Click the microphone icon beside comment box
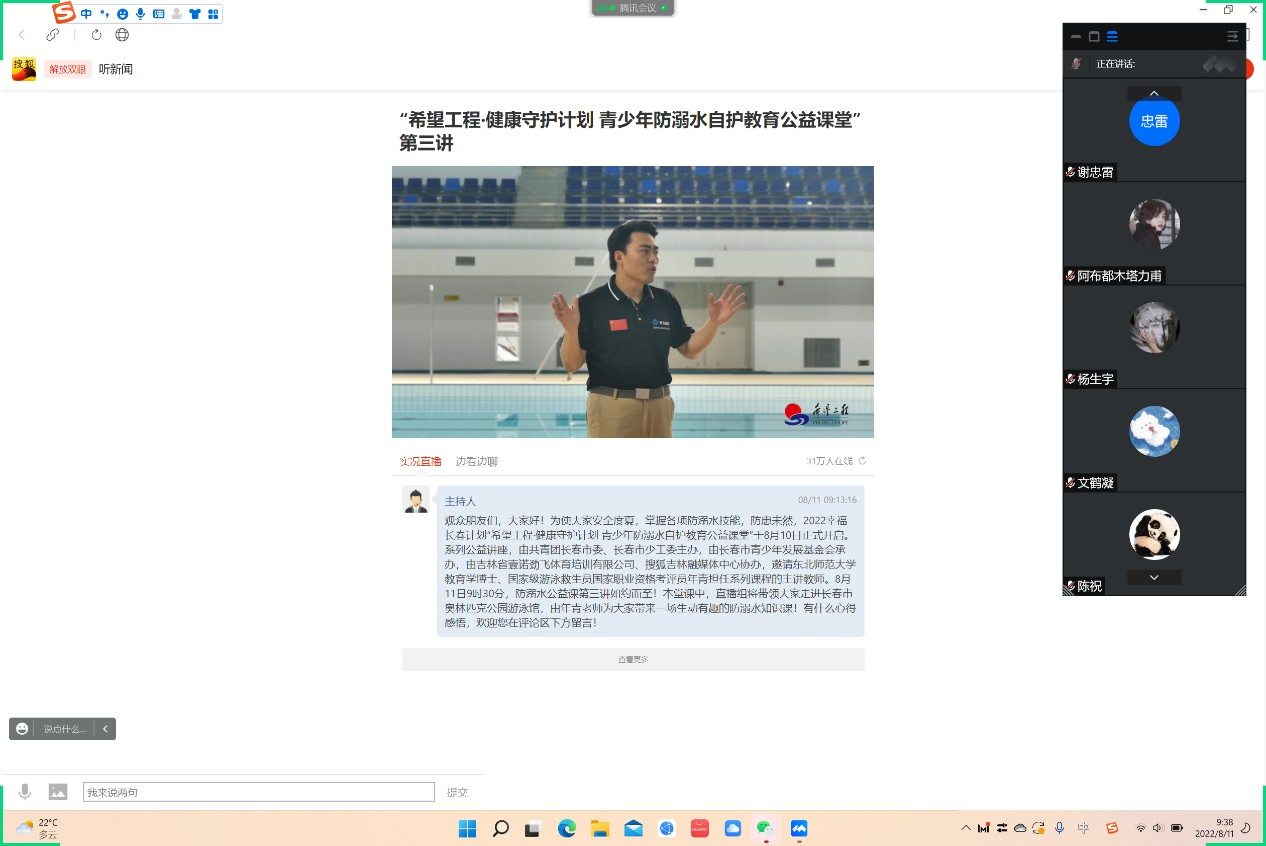The height and width of the screenshot is (846, 1266). tap(25, 792)
